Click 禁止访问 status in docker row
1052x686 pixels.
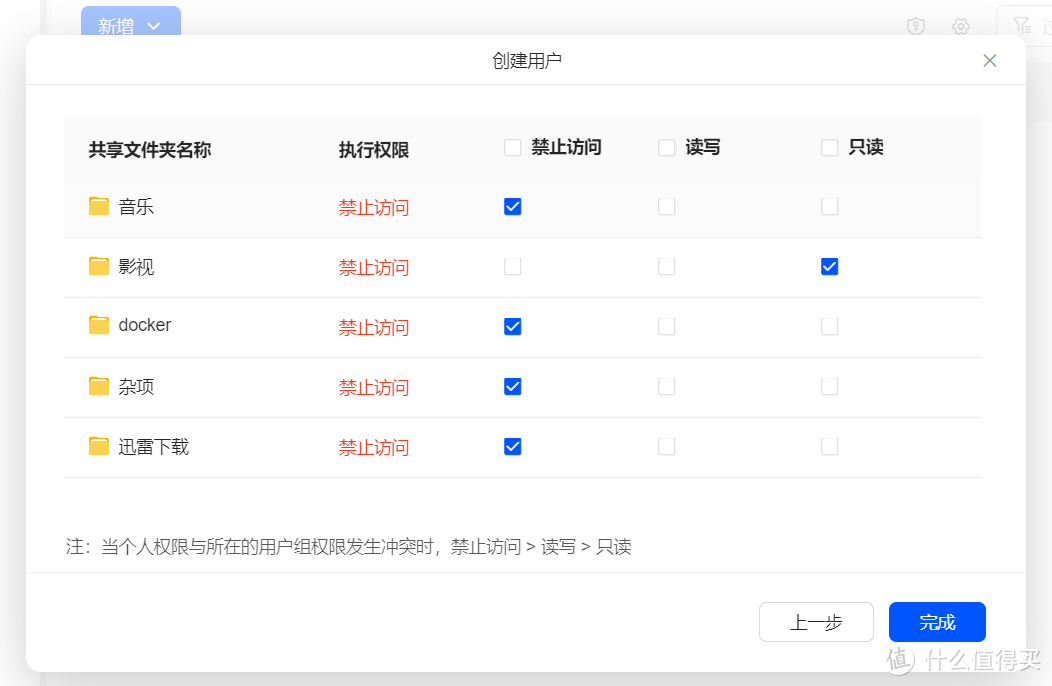374,328
